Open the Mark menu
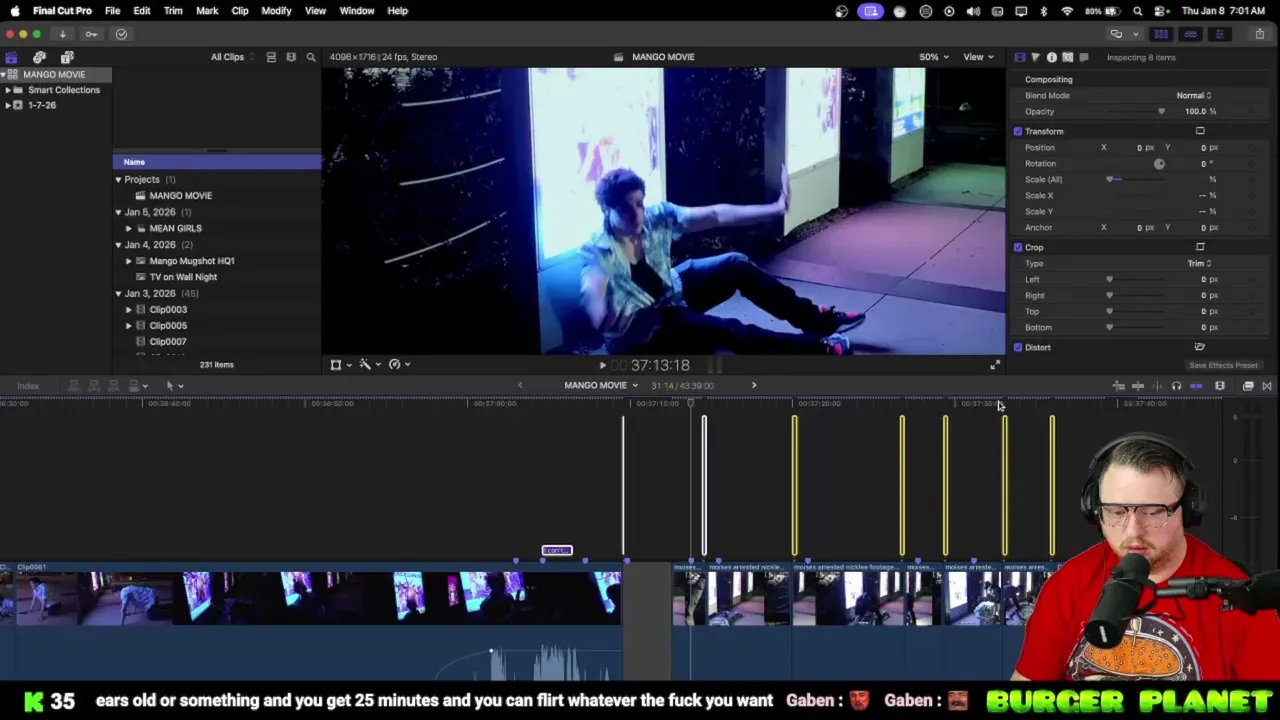 click(x=207, y=11)
